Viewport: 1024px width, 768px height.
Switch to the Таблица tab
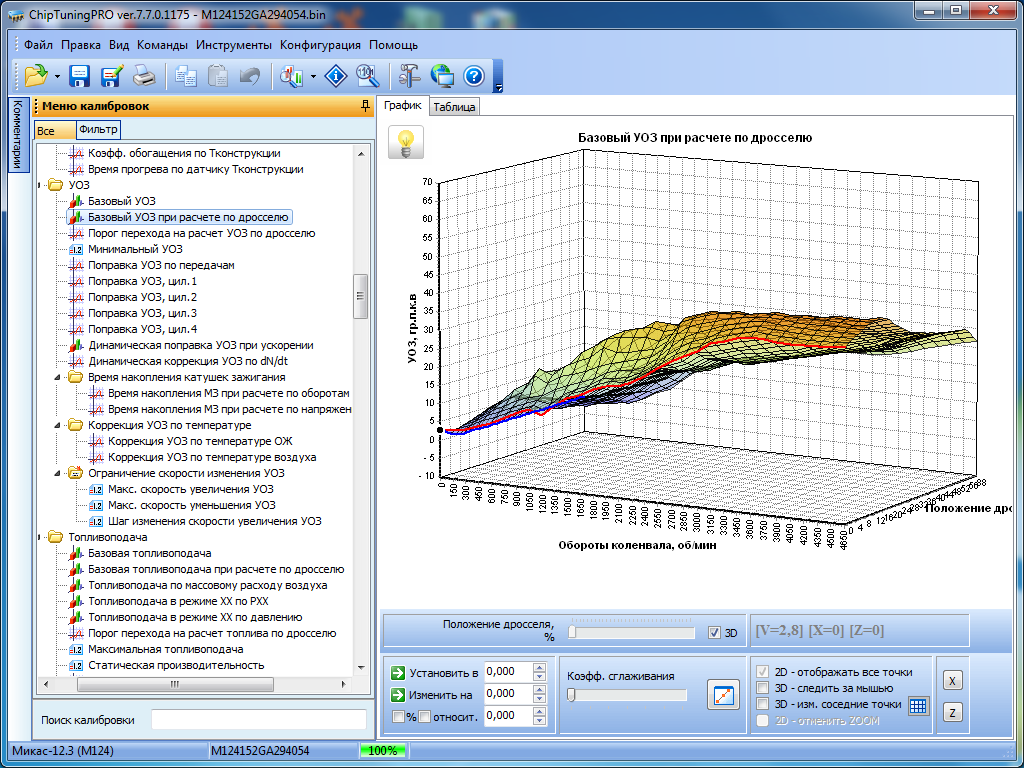click(x=454, y=107)
